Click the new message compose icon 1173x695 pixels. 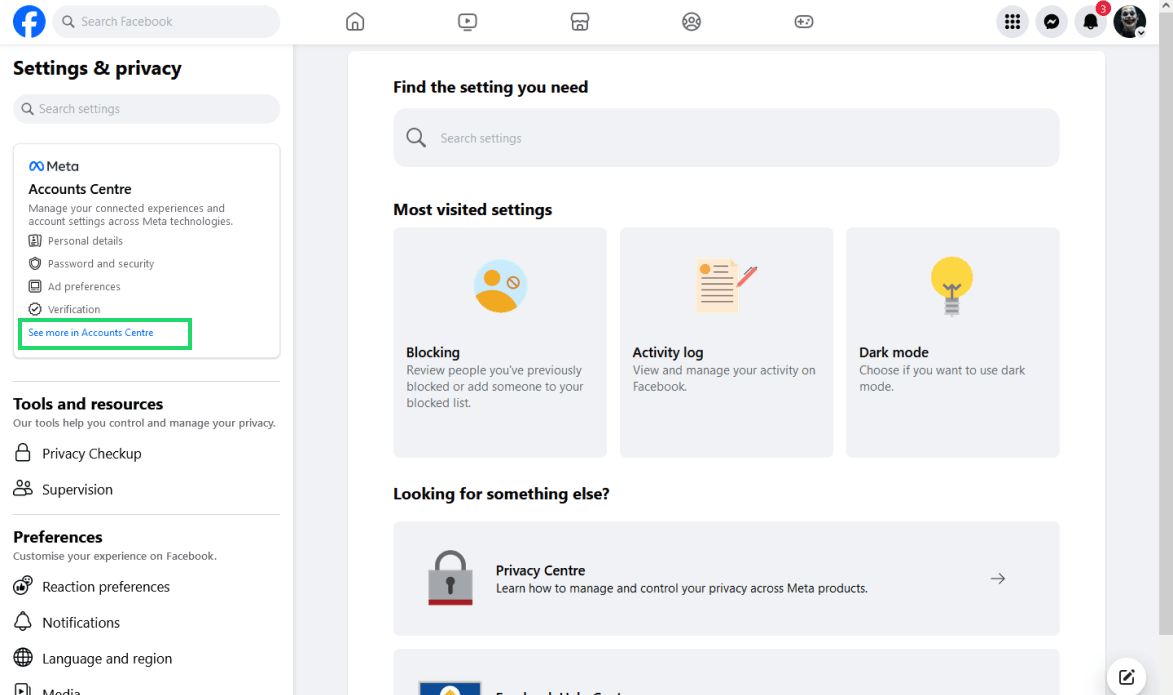[1126, 676]
